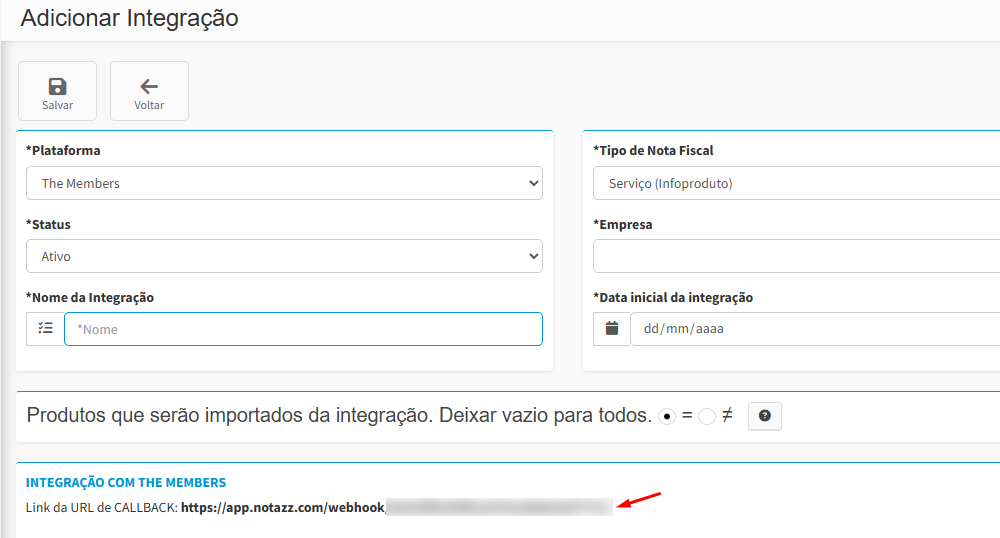Open the question mark help button

click(x=764, y=416)
